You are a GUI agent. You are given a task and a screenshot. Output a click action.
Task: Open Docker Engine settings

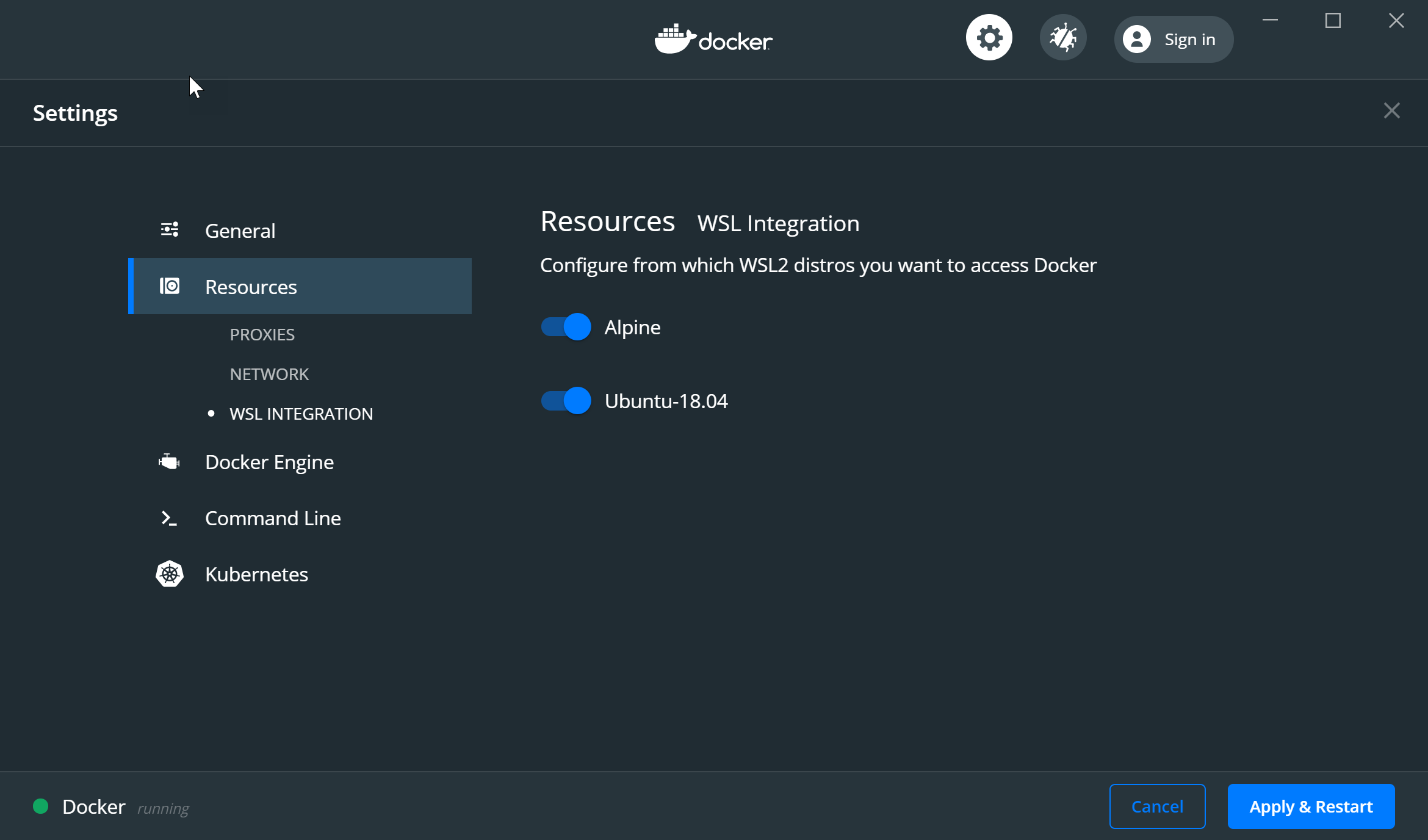300,462
